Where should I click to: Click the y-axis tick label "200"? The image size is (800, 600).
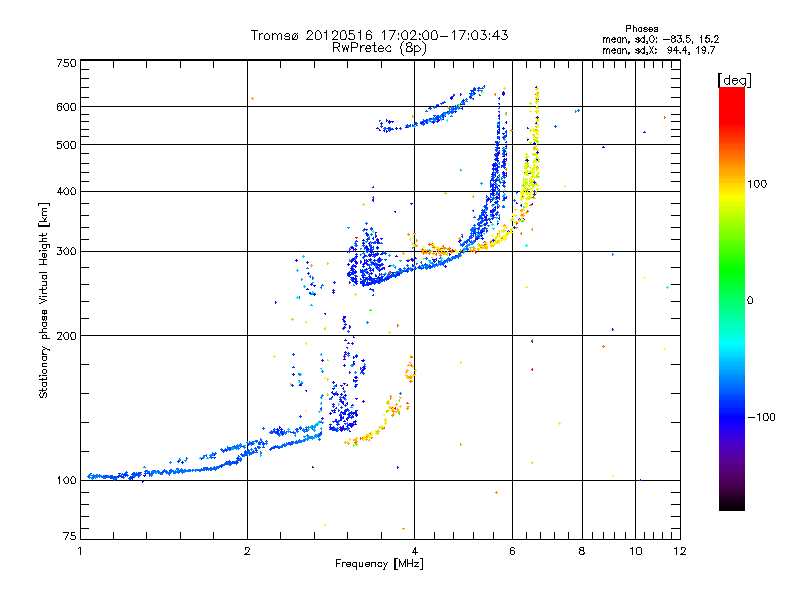pos(66,336)
